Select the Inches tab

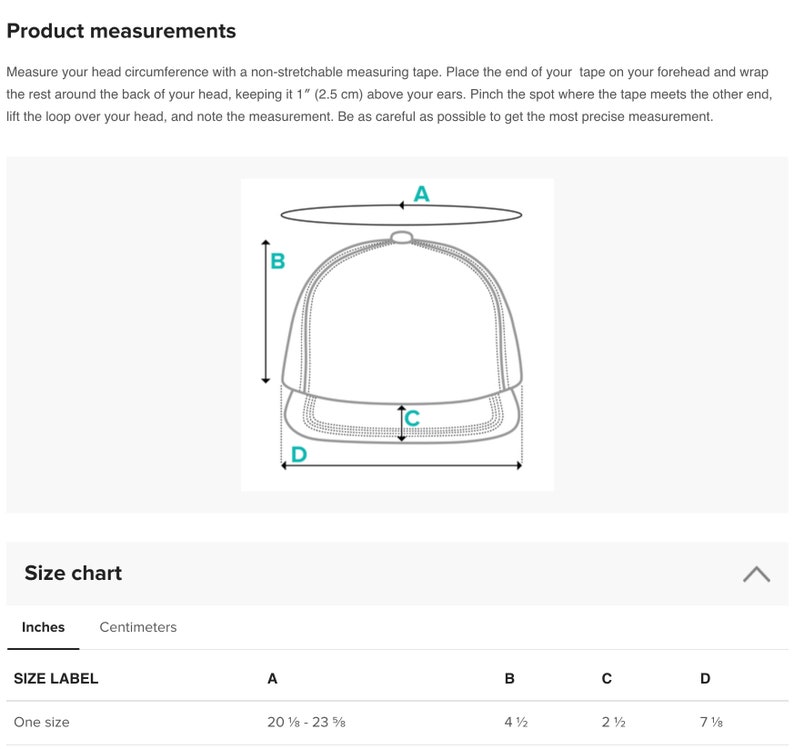pos(43,627)
